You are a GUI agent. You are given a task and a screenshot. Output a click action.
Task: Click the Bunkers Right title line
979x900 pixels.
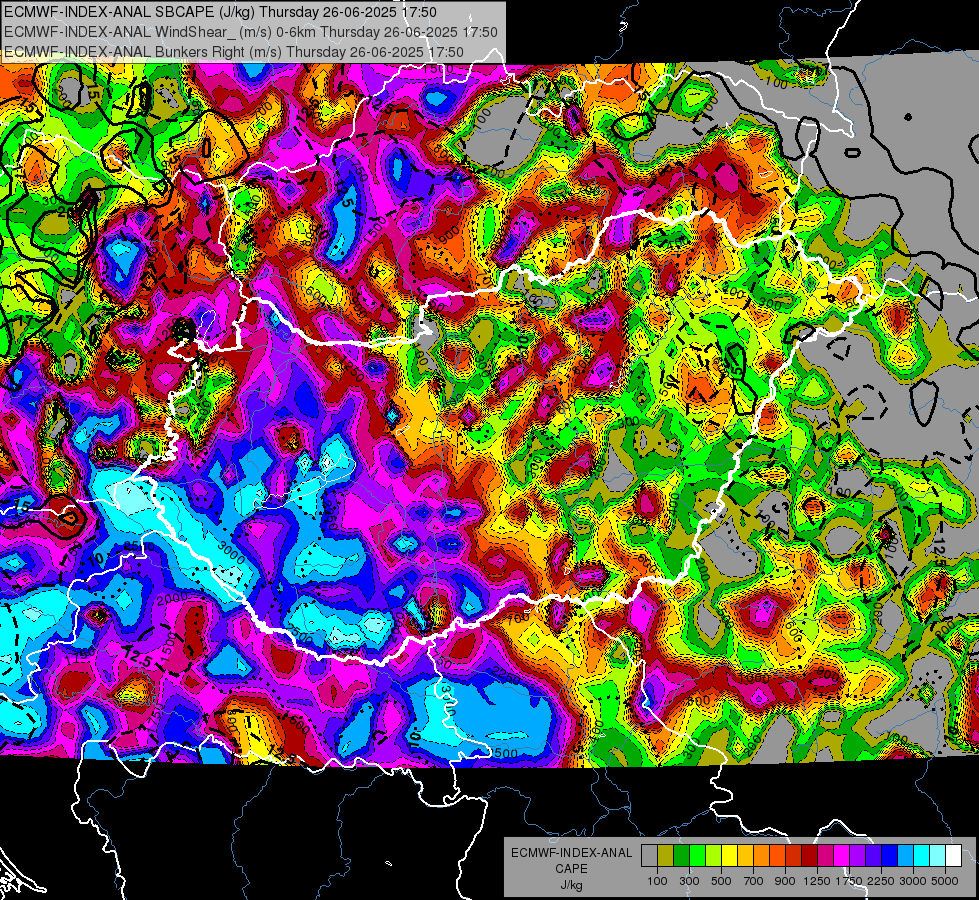tap(234, 52)
